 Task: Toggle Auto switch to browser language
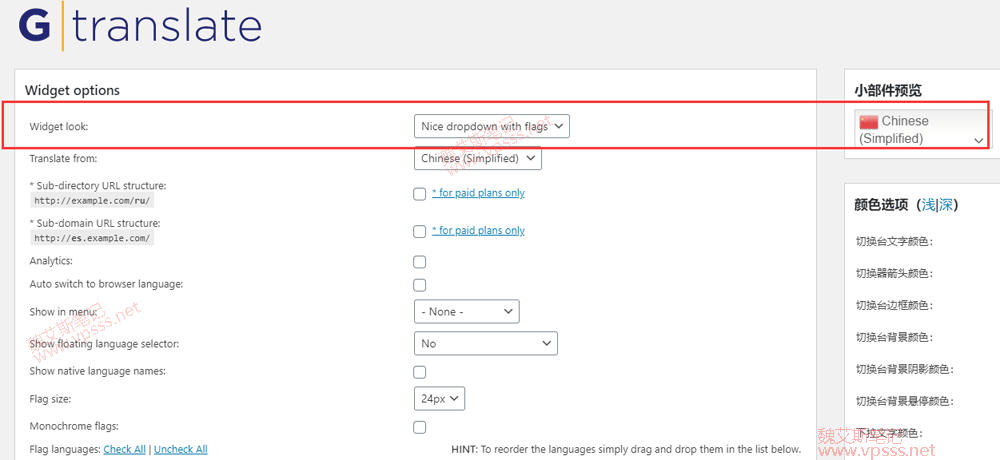pos(420,285)
